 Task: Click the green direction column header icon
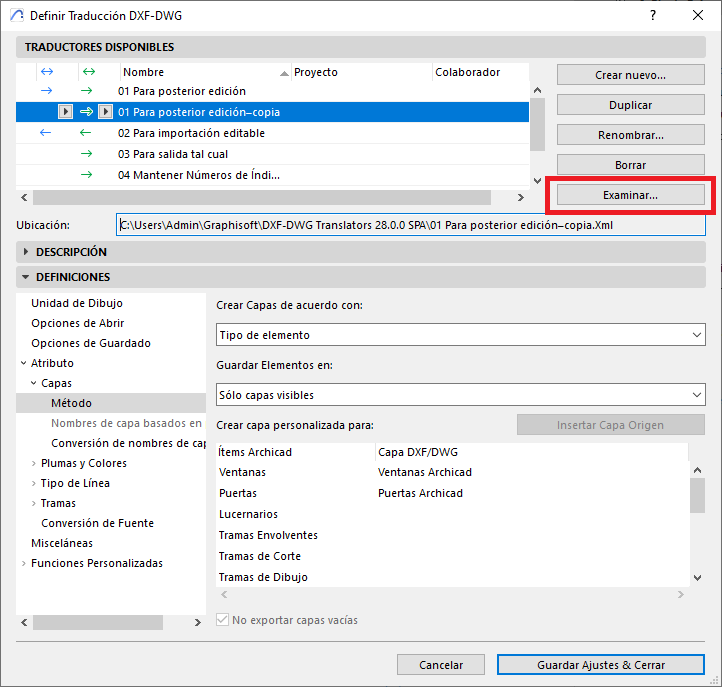(x=88, y=72)
